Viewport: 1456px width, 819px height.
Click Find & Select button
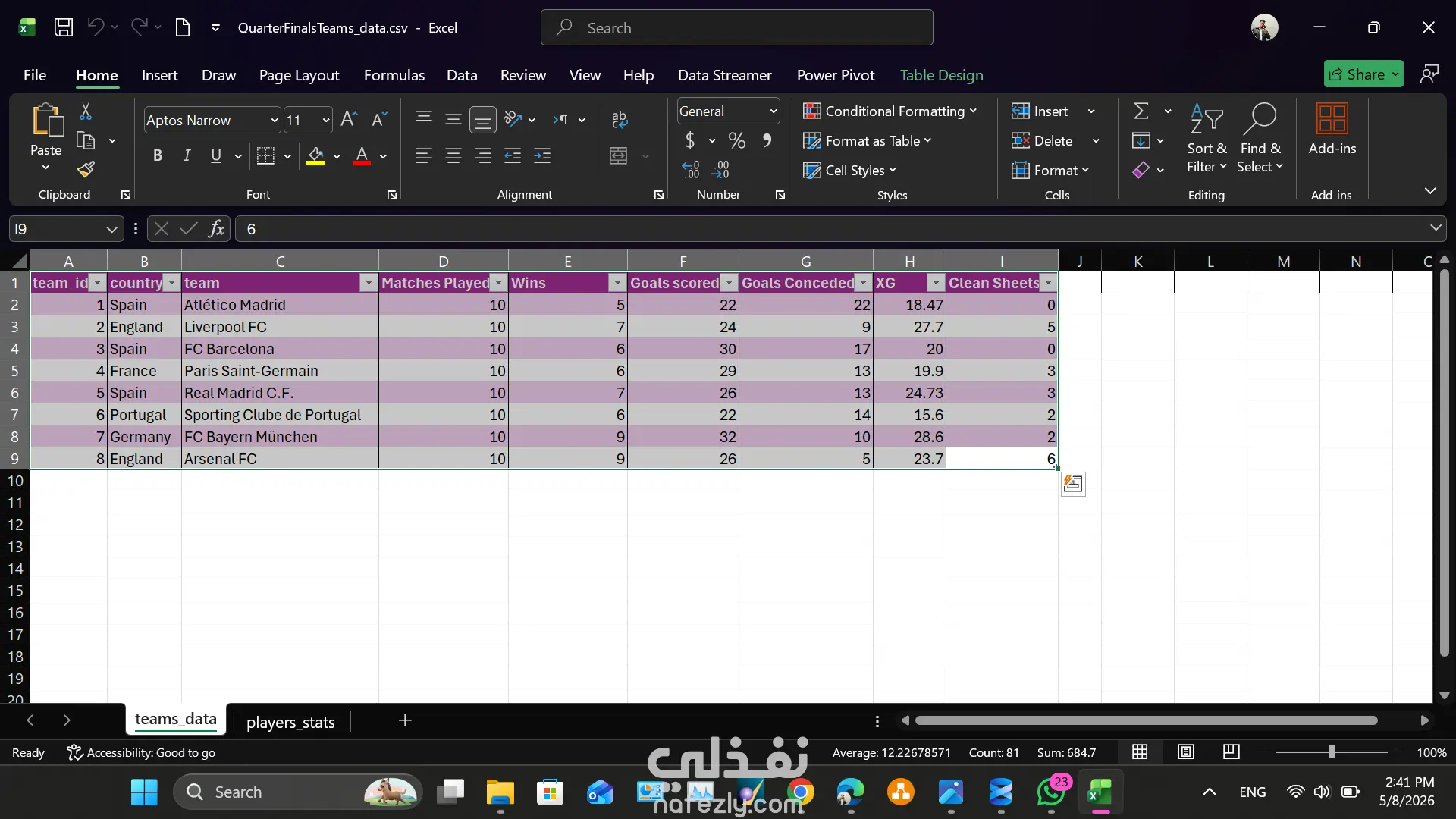(x=1260, y=138)
